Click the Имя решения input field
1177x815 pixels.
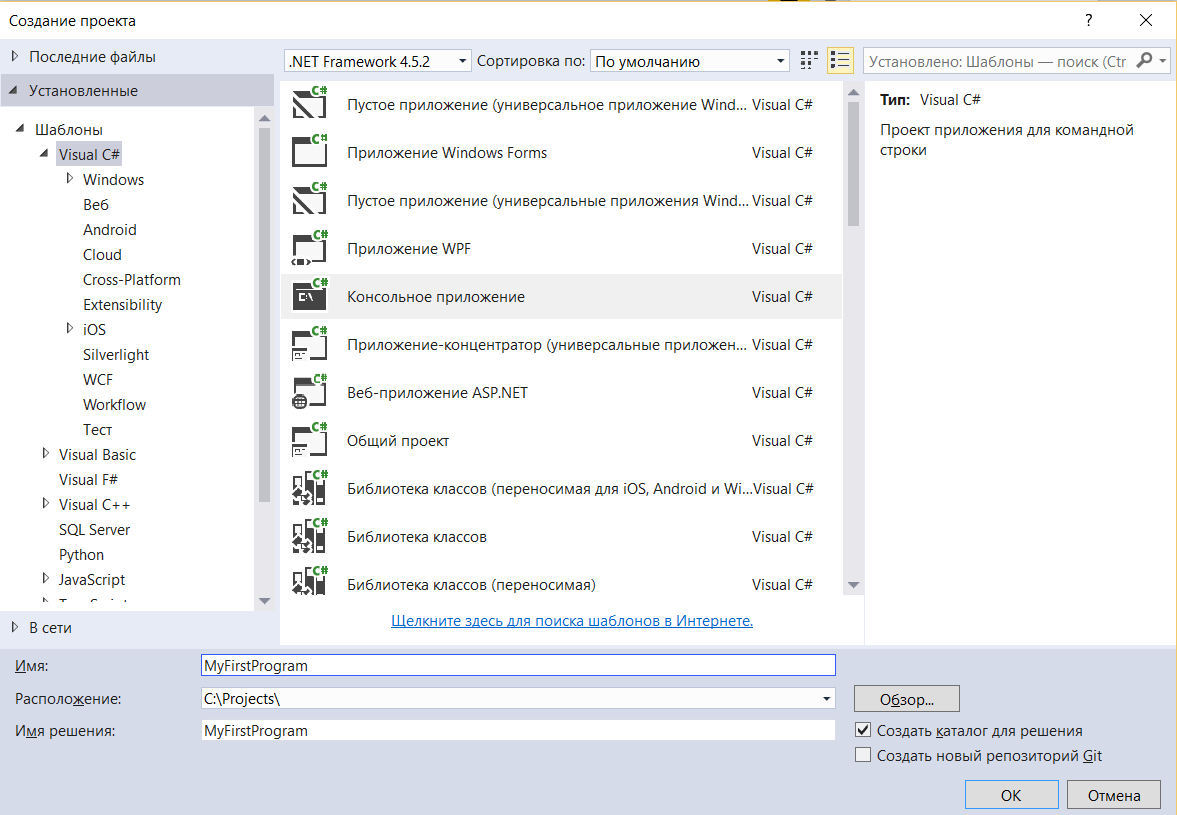(x=518, y=730)
